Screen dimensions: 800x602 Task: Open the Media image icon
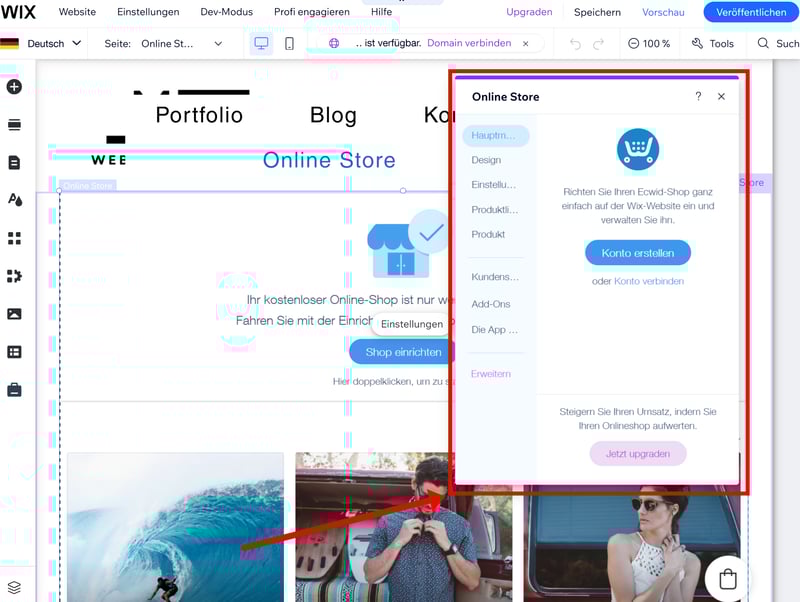coord(14,314)
